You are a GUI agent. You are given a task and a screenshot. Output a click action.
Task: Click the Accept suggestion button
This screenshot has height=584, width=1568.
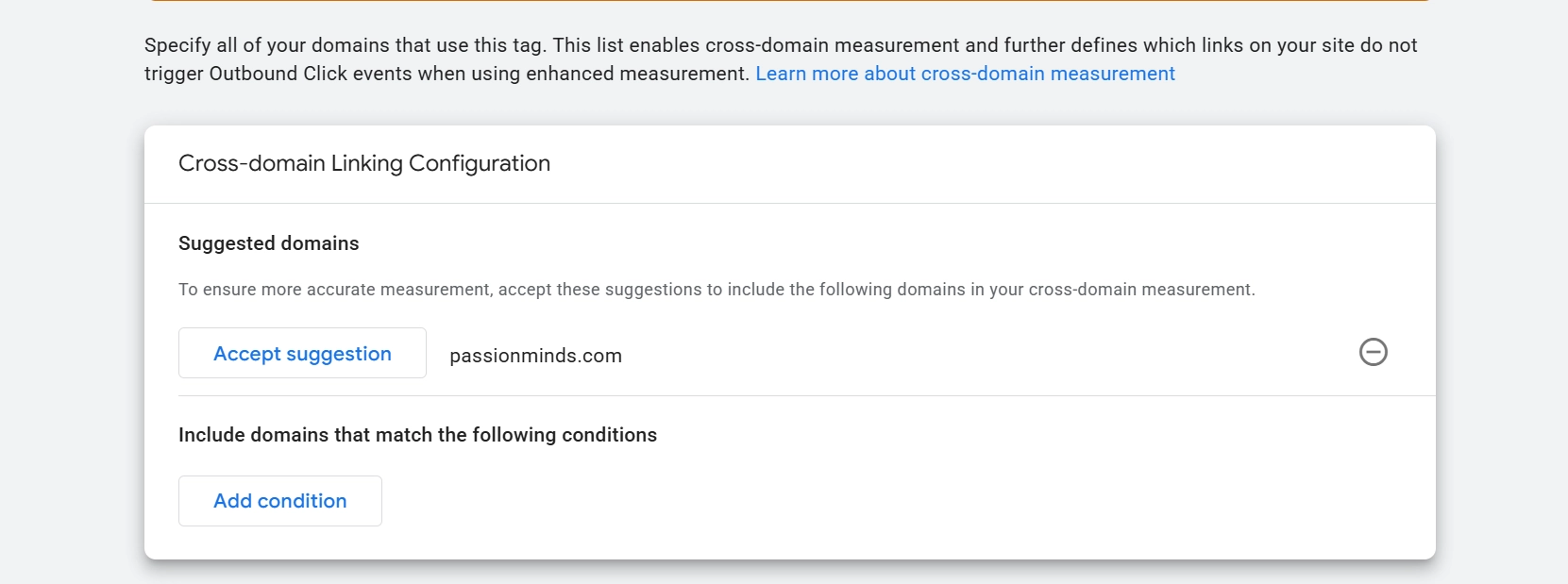(x=302, y=354)
